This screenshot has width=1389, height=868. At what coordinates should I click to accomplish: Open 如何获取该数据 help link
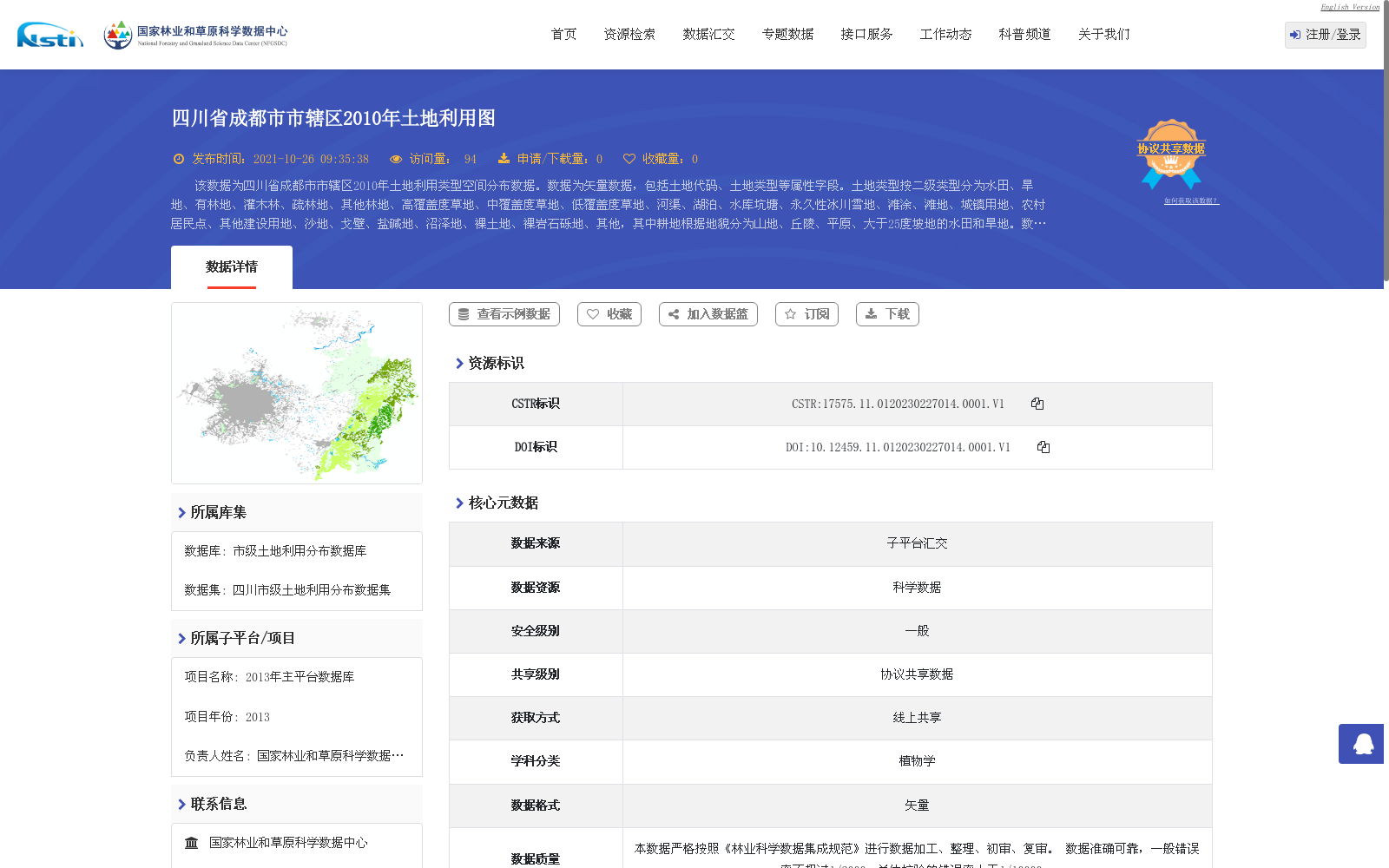(x=1191, y=201)
